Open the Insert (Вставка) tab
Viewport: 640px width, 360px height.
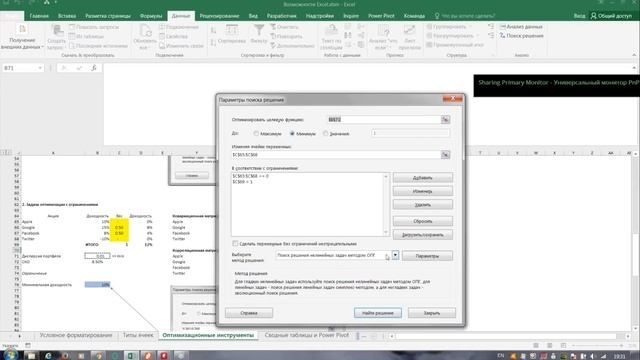67,16
